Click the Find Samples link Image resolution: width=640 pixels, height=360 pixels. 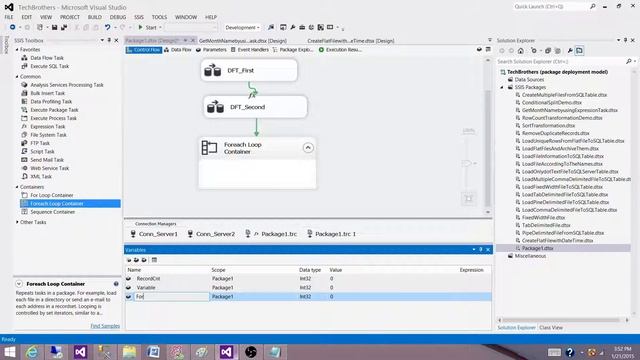pyautogui.click(x=105, y=326)
